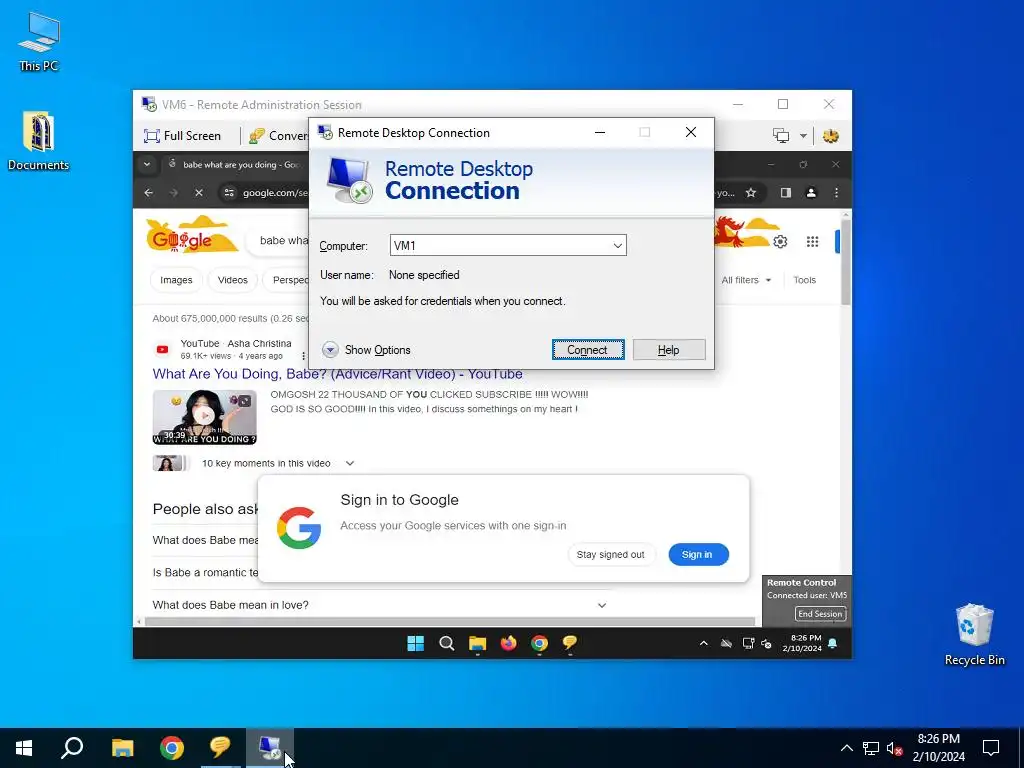Select the Videos search filter
The width and height of the screenshot is (1024, 768).
click(232, 280)
